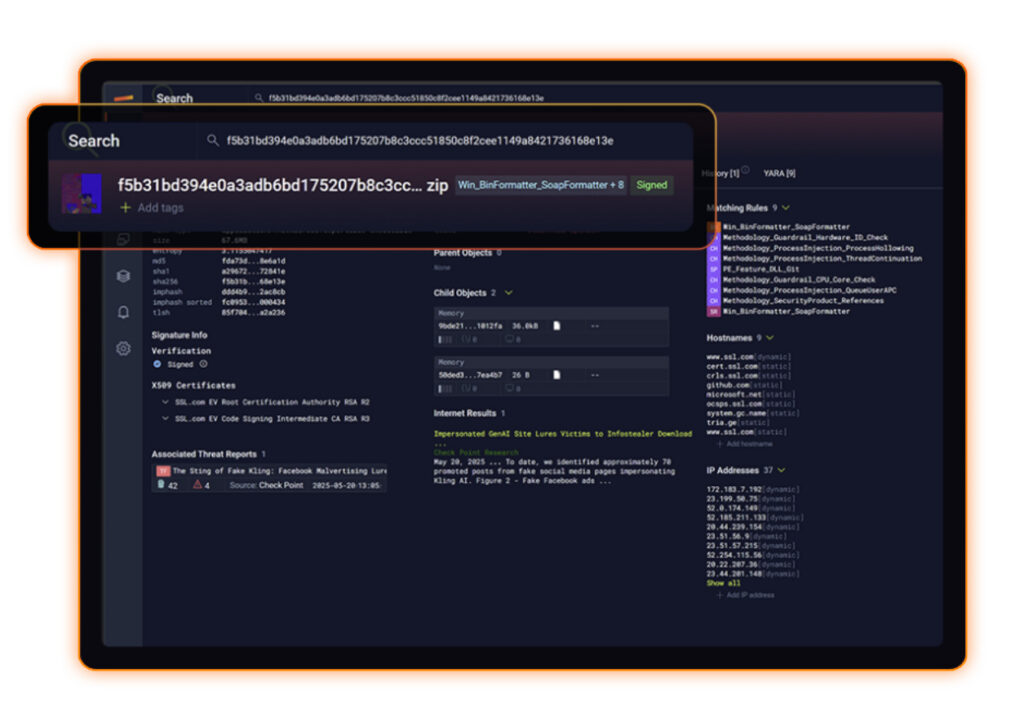
Task: Click IP address 52.254.115.56
Action: pyautogui.click(x=734, y=555)
